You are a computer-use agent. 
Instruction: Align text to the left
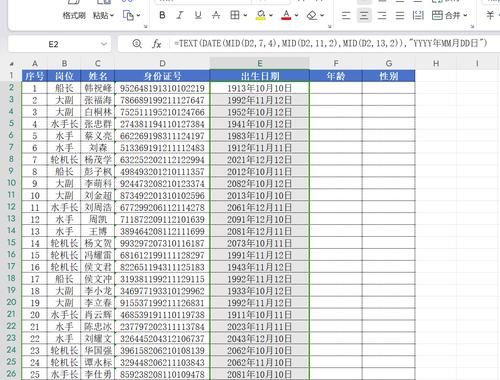tap(346, 15)
